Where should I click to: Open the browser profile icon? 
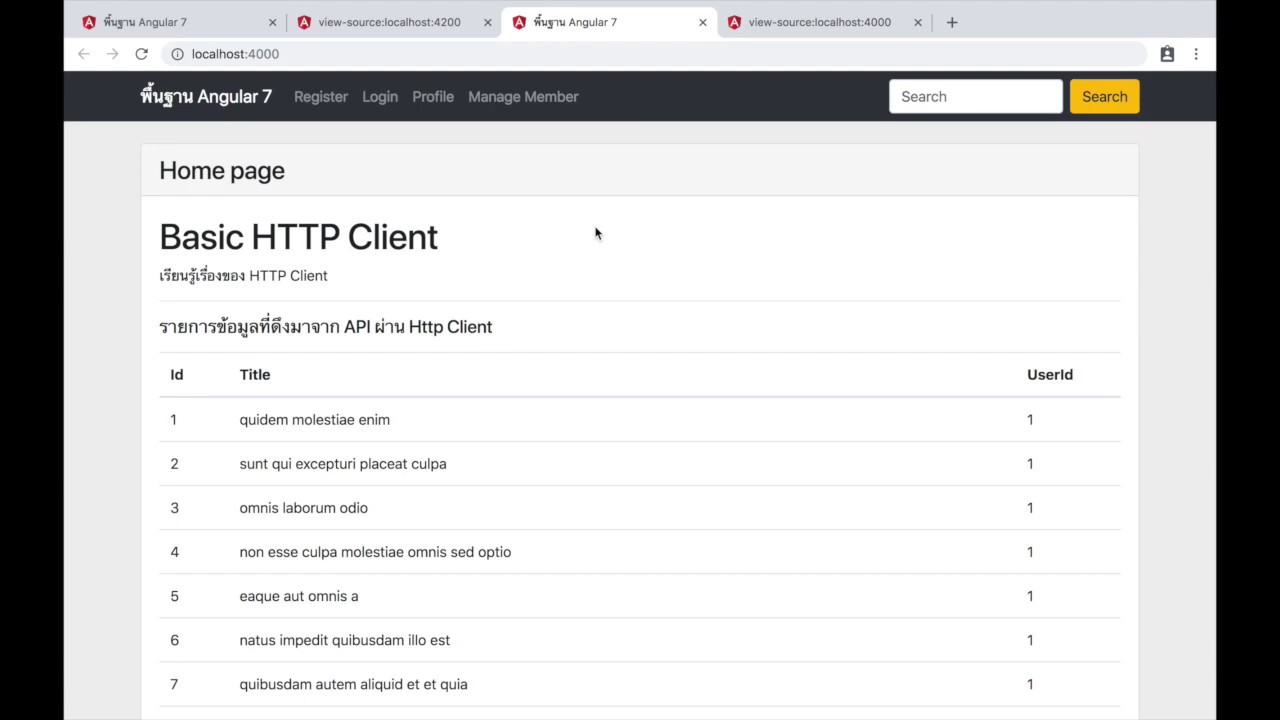click(x=1167, y=54)
